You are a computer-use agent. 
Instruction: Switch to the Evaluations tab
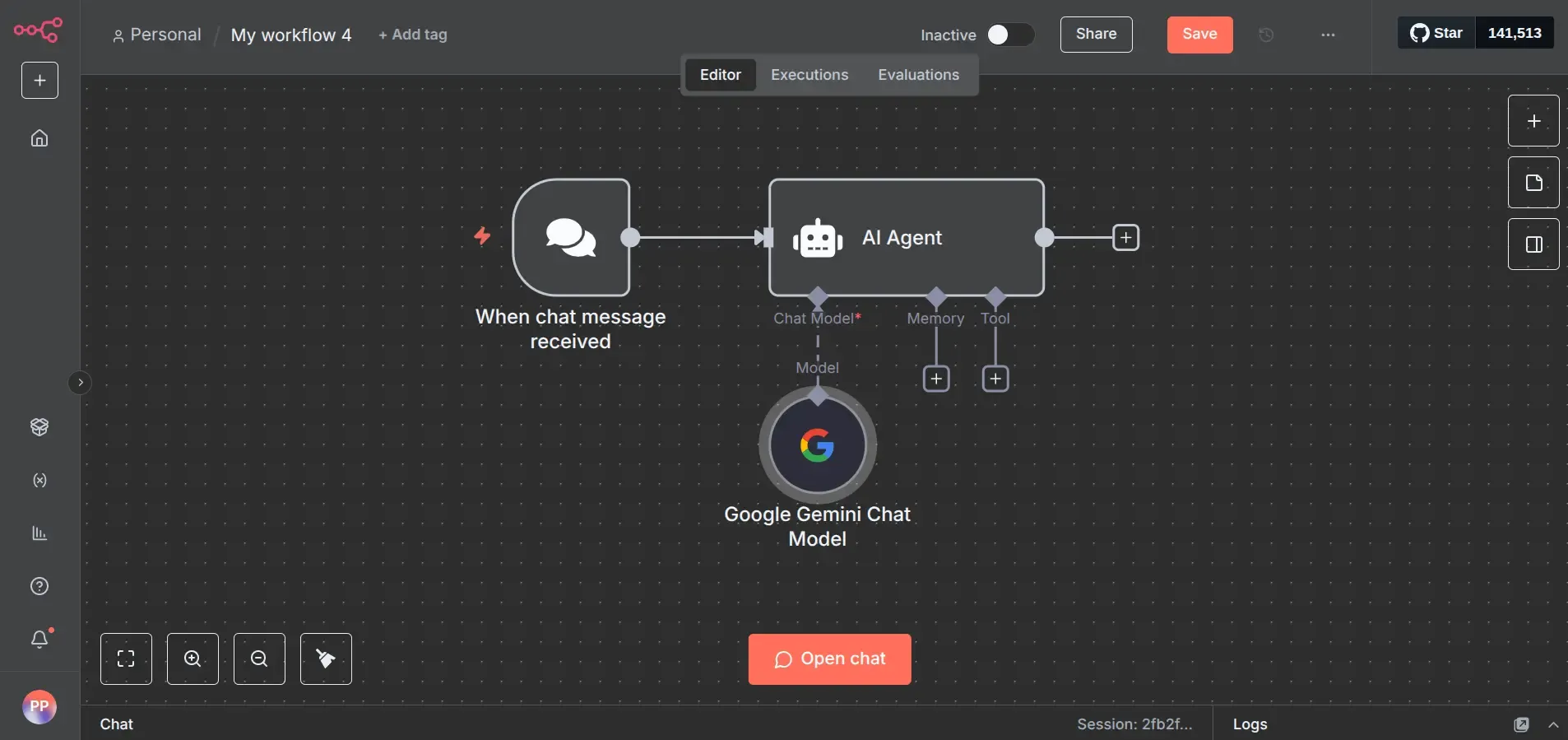tap(918, 75)
